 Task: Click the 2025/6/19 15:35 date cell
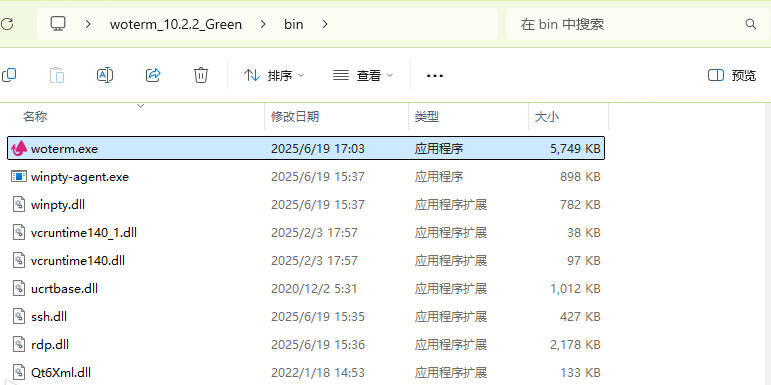coord(318,317)
